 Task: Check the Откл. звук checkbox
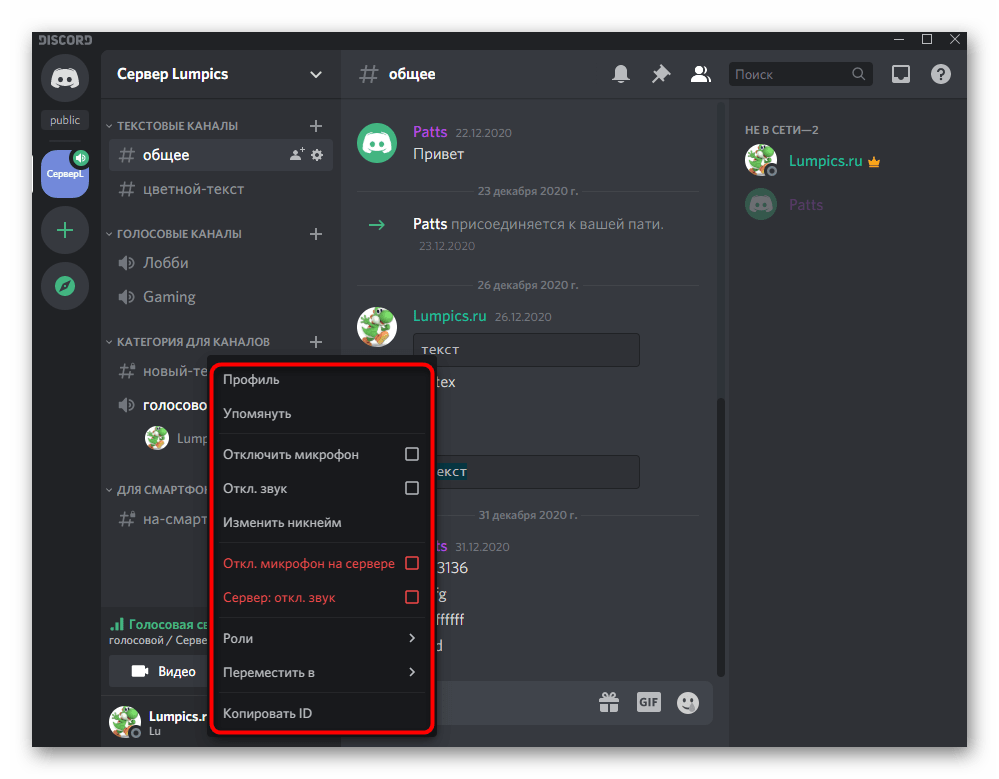411,488
